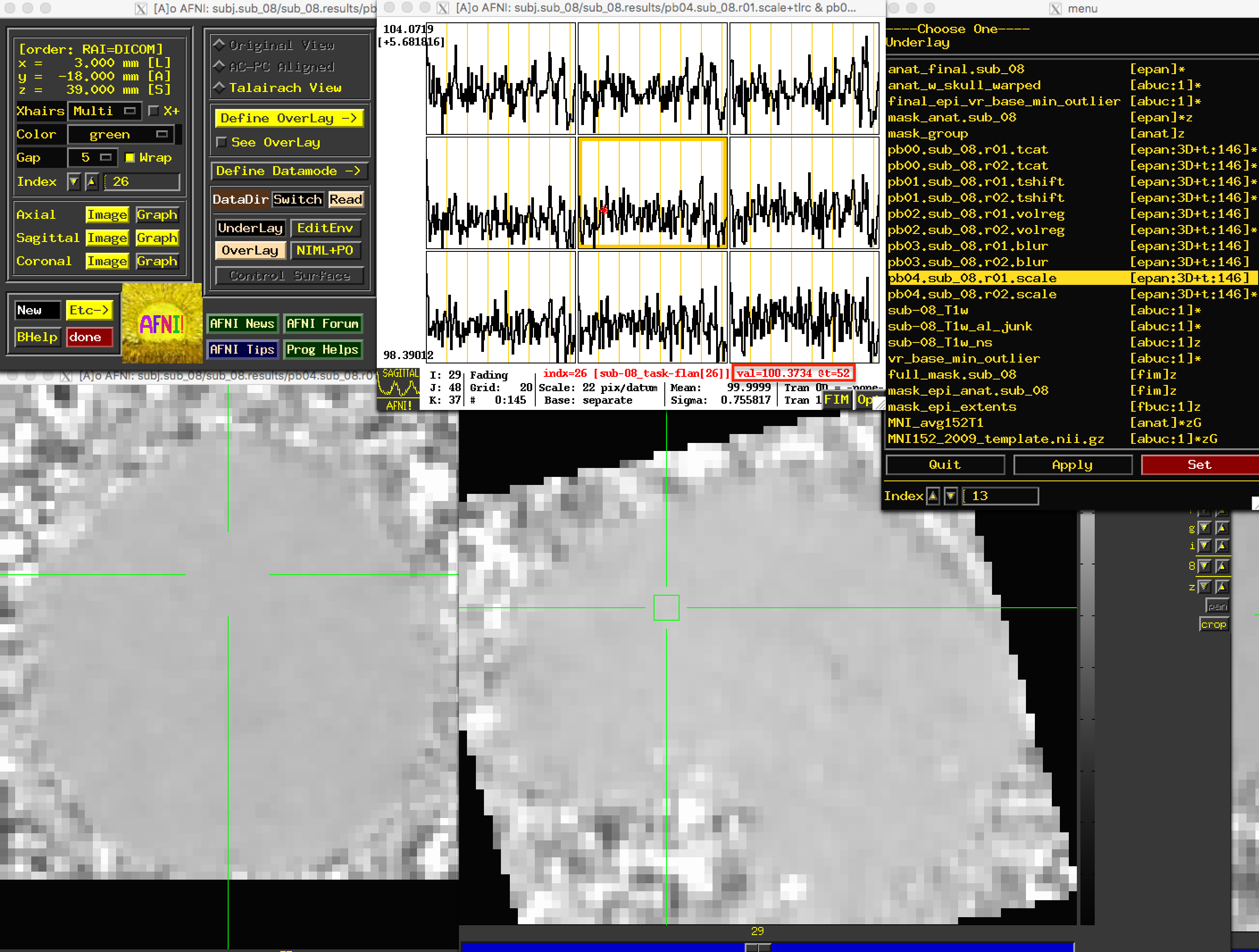Click the '8' up arrow button
Image resolution: width=1259 pixels, height=952 pixels.
pos(1222,566)
